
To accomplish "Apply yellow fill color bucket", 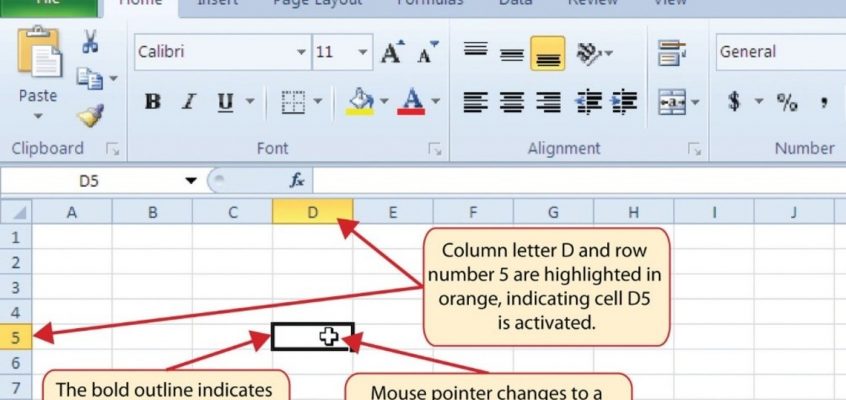I will click(x=360, y=101).
